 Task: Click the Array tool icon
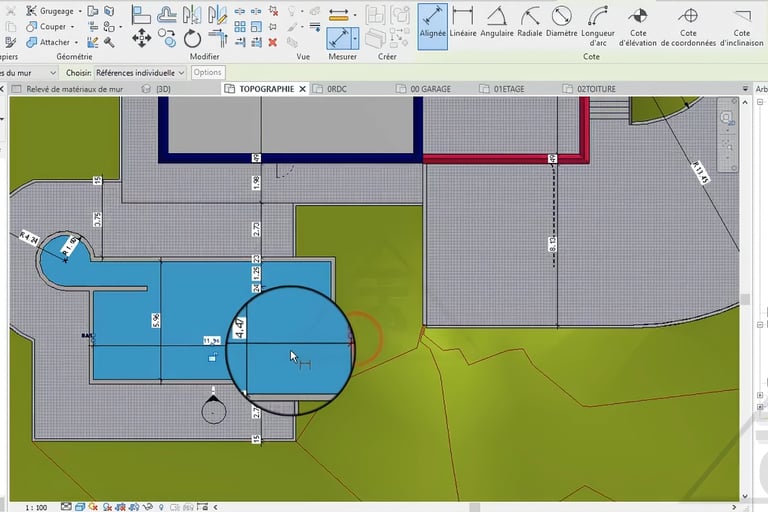(240, 26)
